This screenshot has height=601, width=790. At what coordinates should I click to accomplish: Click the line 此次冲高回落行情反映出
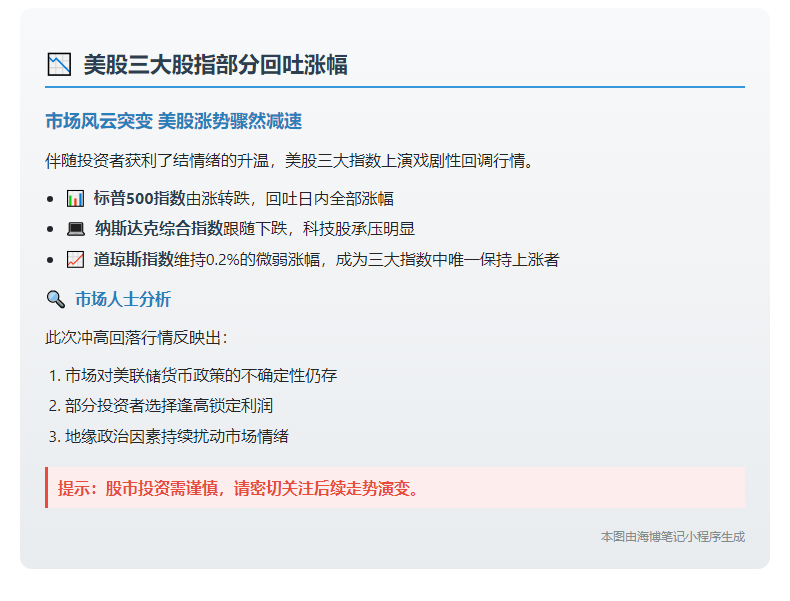click(137, 338)
